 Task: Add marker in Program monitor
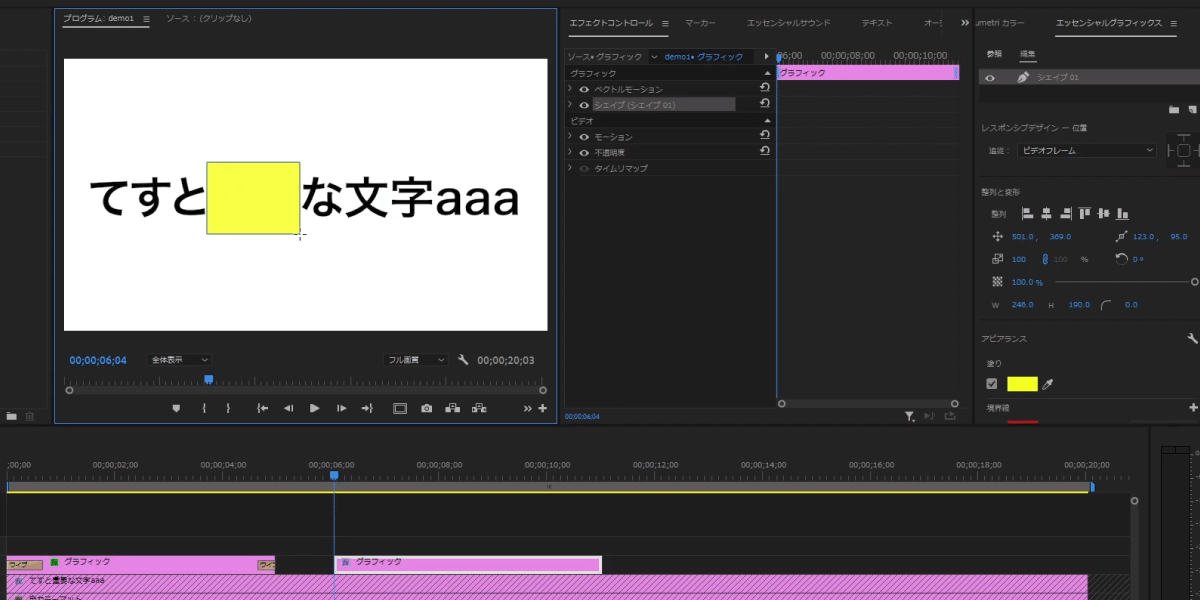coord(176,408)
